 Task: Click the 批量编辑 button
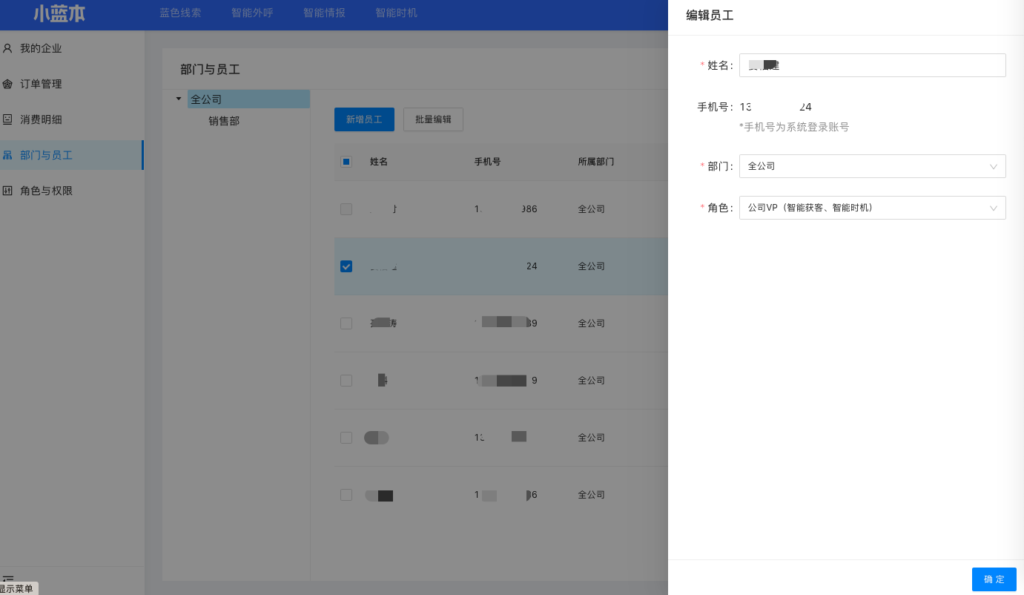(x=433, y=120)
